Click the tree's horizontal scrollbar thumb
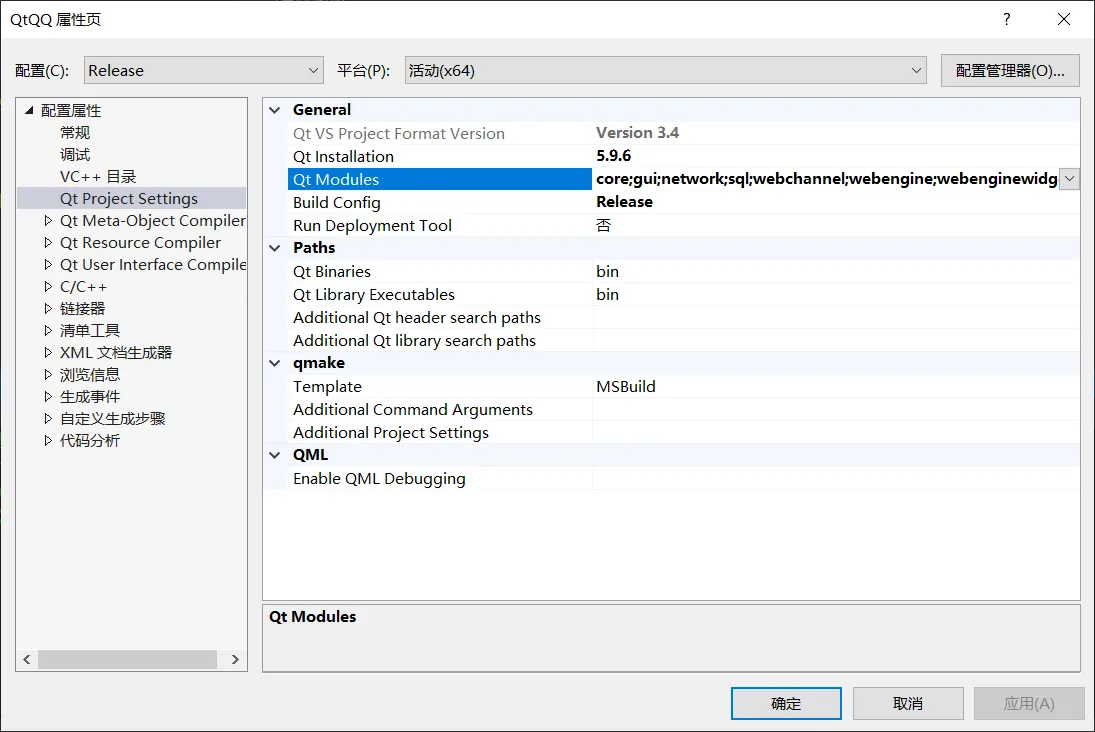 tap(127, 659)
